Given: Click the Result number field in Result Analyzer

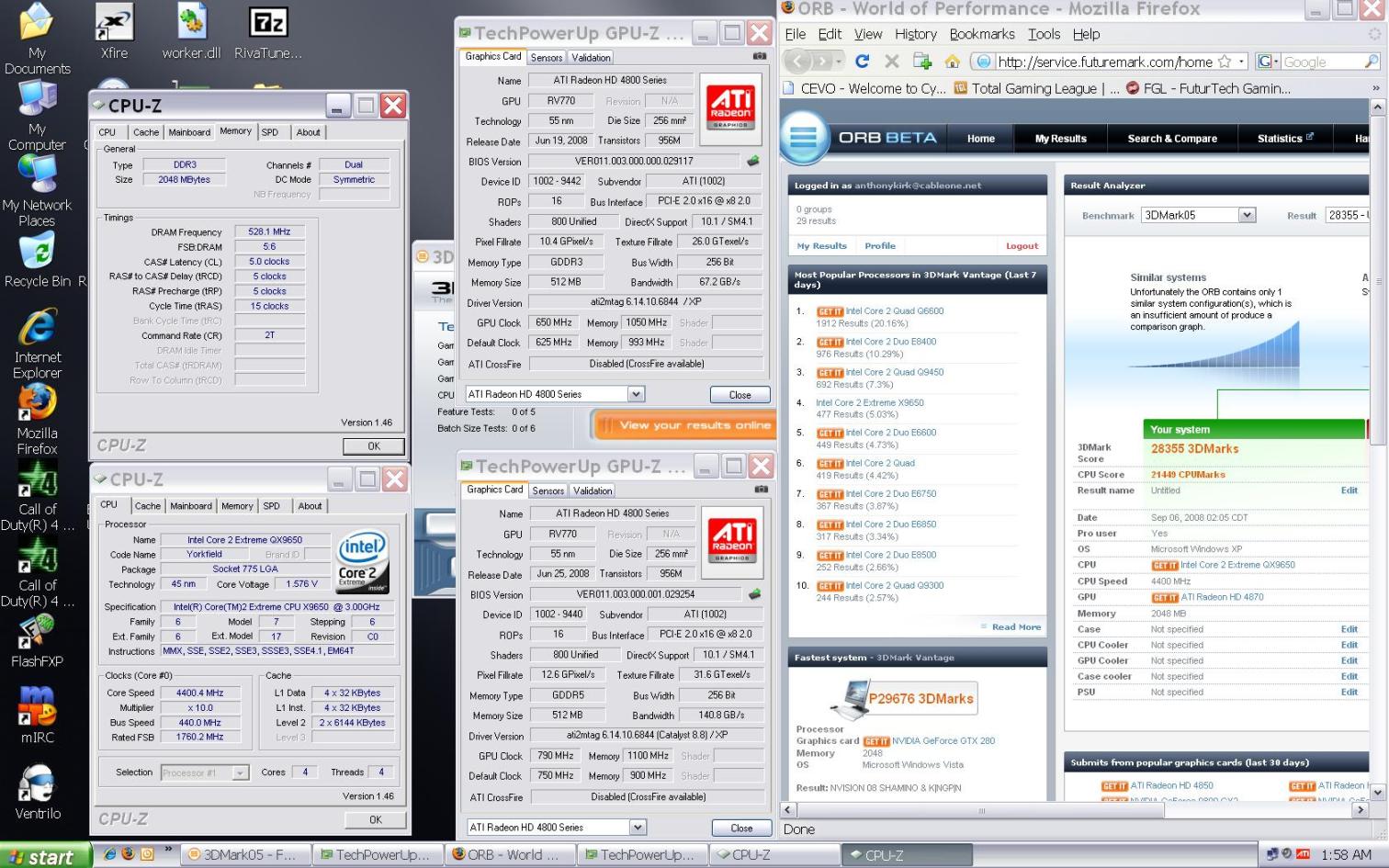Looking at the screenshot, I should tap(1348, 215).
